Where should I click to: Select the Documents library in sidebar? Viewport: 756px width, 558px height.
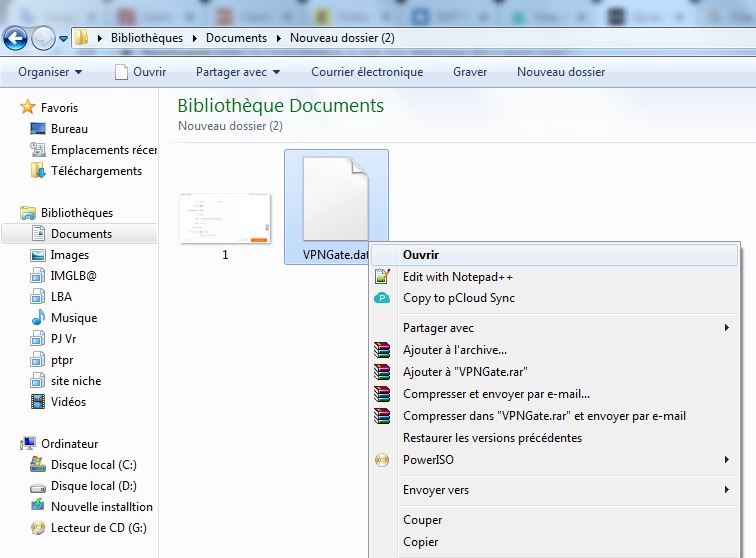[x=81, y=234]
